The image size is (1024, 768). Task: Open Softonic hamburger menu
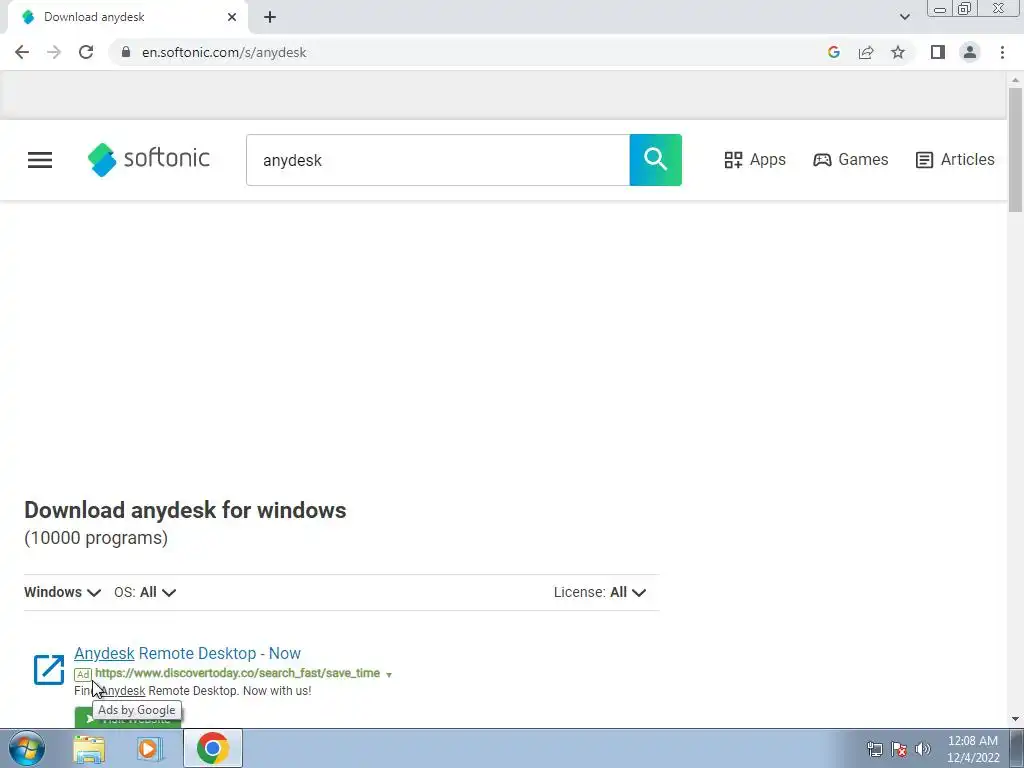coord(40,160)
